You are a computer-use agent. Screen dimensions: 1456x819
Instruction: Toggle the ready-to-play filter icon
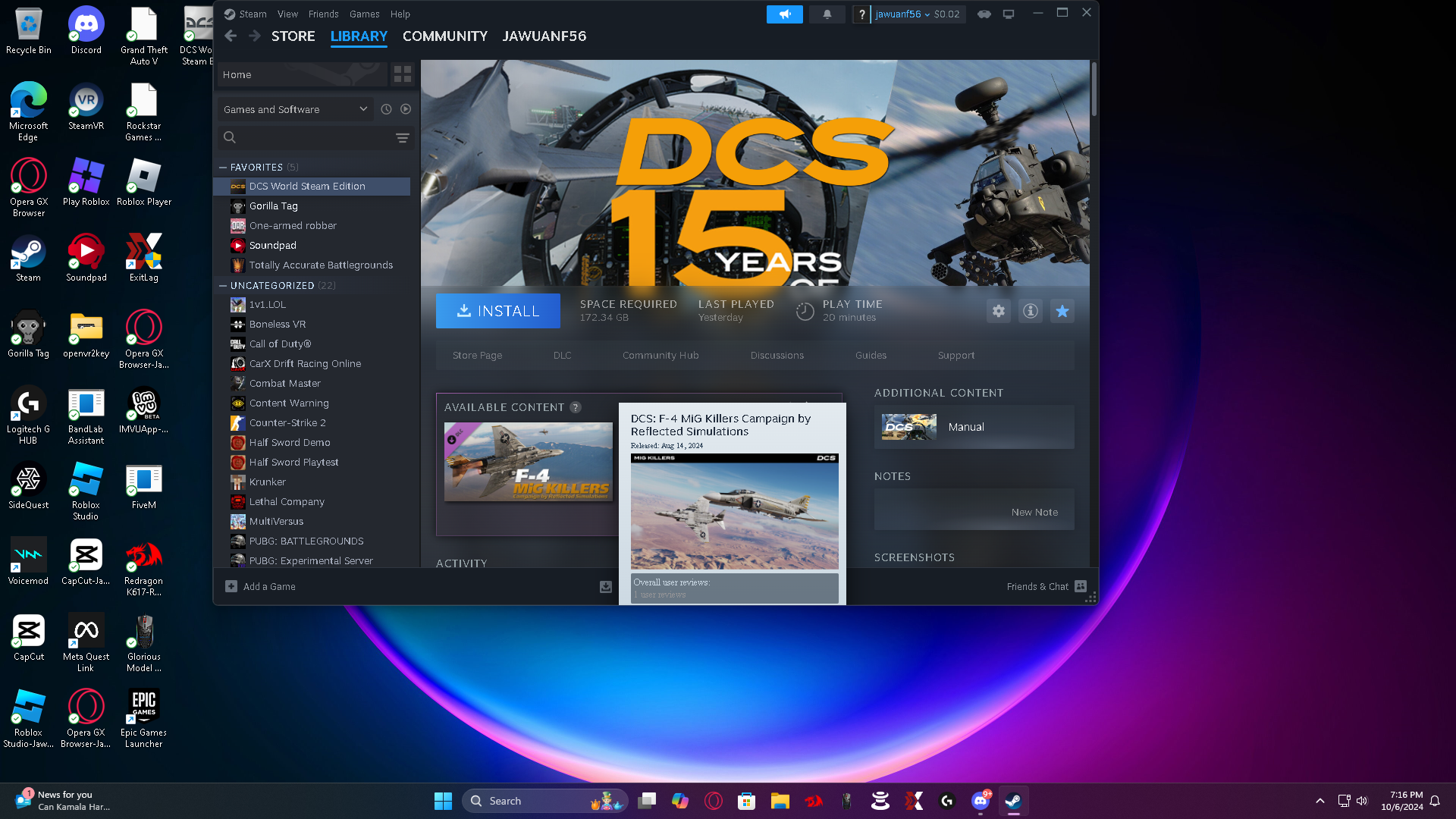click(x=406, y=109)
